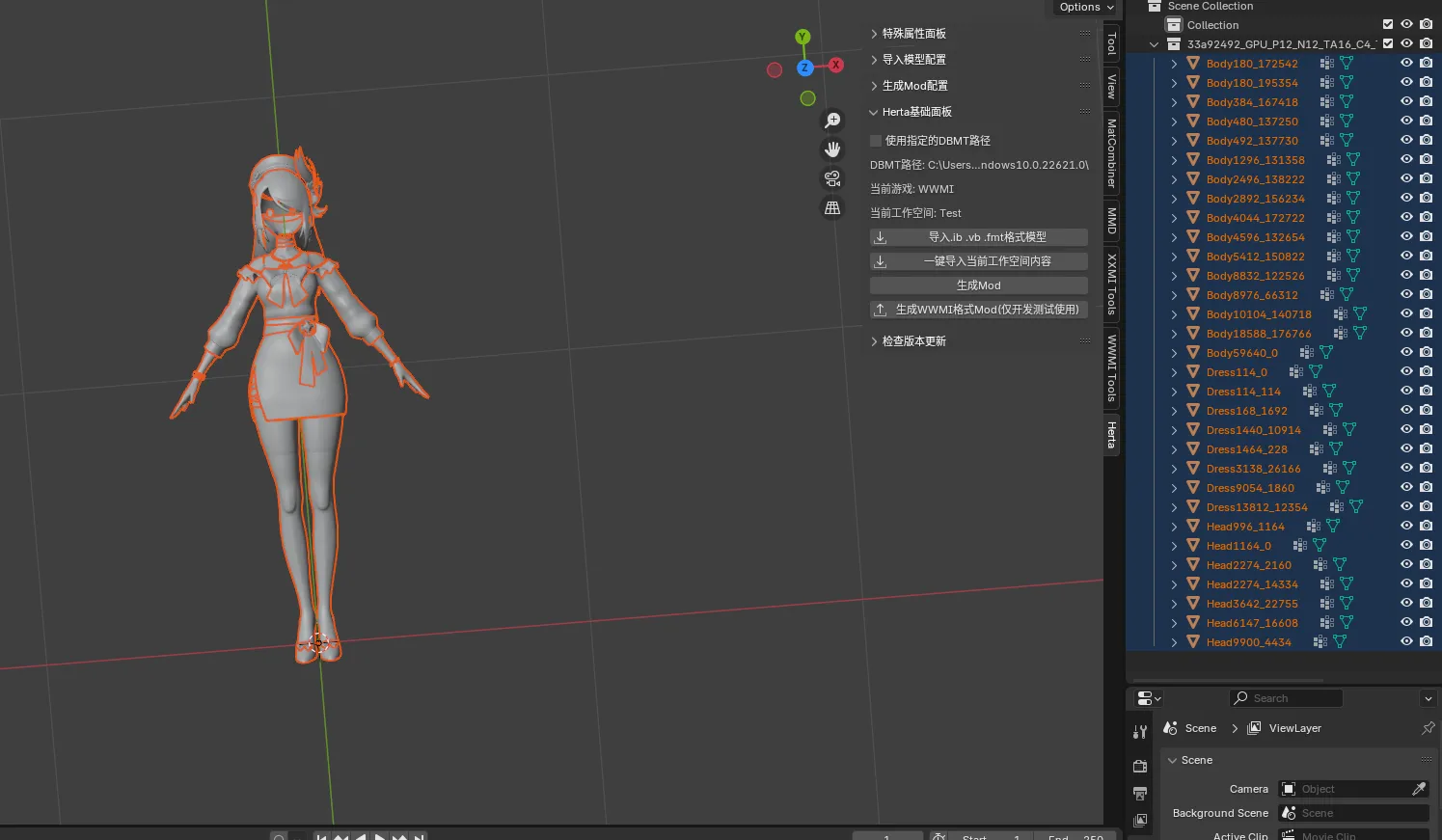Click the 导入.ib .vb .fmt格式模型 button
The height and width of the screenshot is (840, 1442).
click(x=979, y=237)
